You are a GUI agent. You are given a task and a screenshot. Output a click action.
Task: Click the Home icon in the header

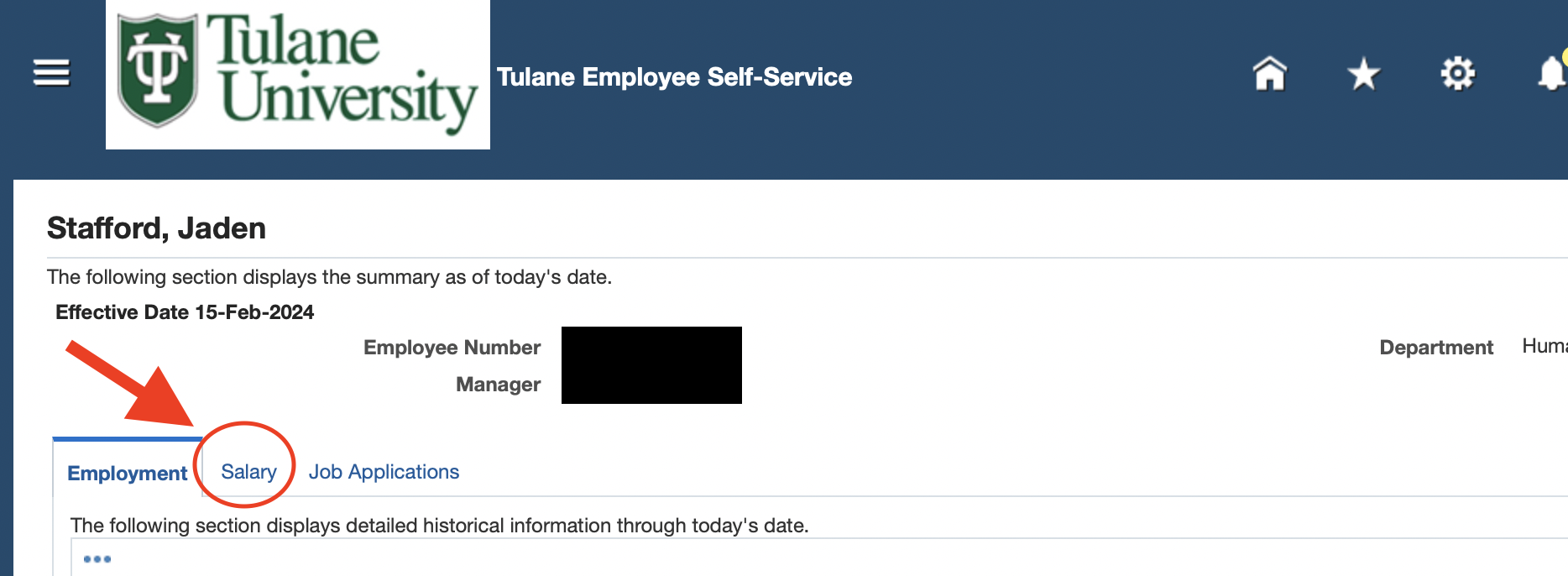[1269, 74]
